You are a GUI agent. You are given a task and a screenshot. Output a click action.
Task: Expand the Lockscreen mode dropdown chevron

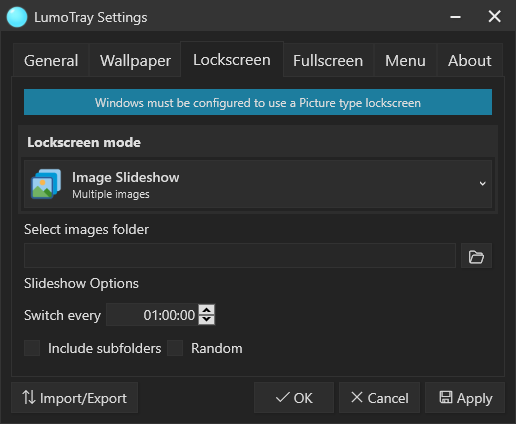click(x=482, y=184)
